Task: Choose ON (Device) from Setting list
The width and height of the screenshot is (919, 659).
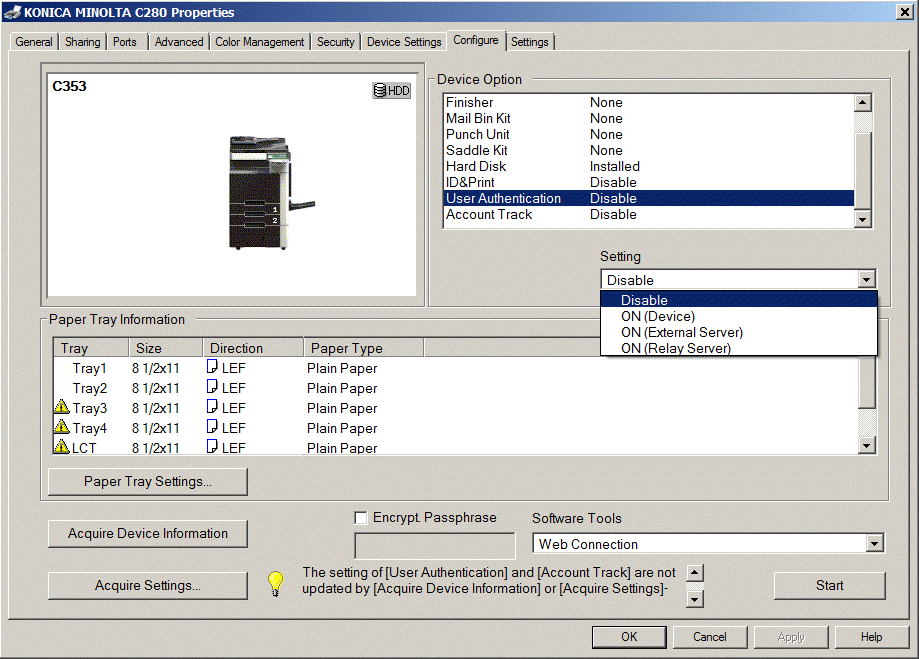Action: click(x=657, y=316)
